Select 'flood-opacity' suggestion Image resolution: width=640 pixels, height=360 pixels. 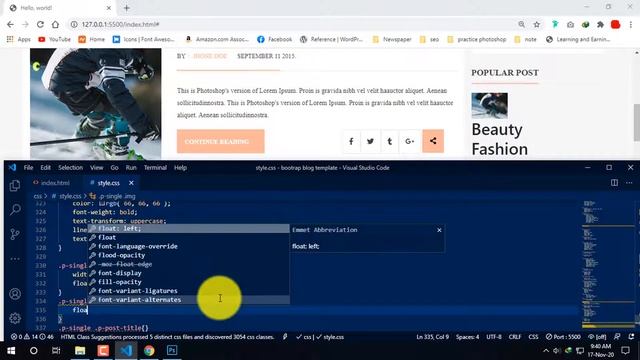pyautogui.click(x=189, y=256)
